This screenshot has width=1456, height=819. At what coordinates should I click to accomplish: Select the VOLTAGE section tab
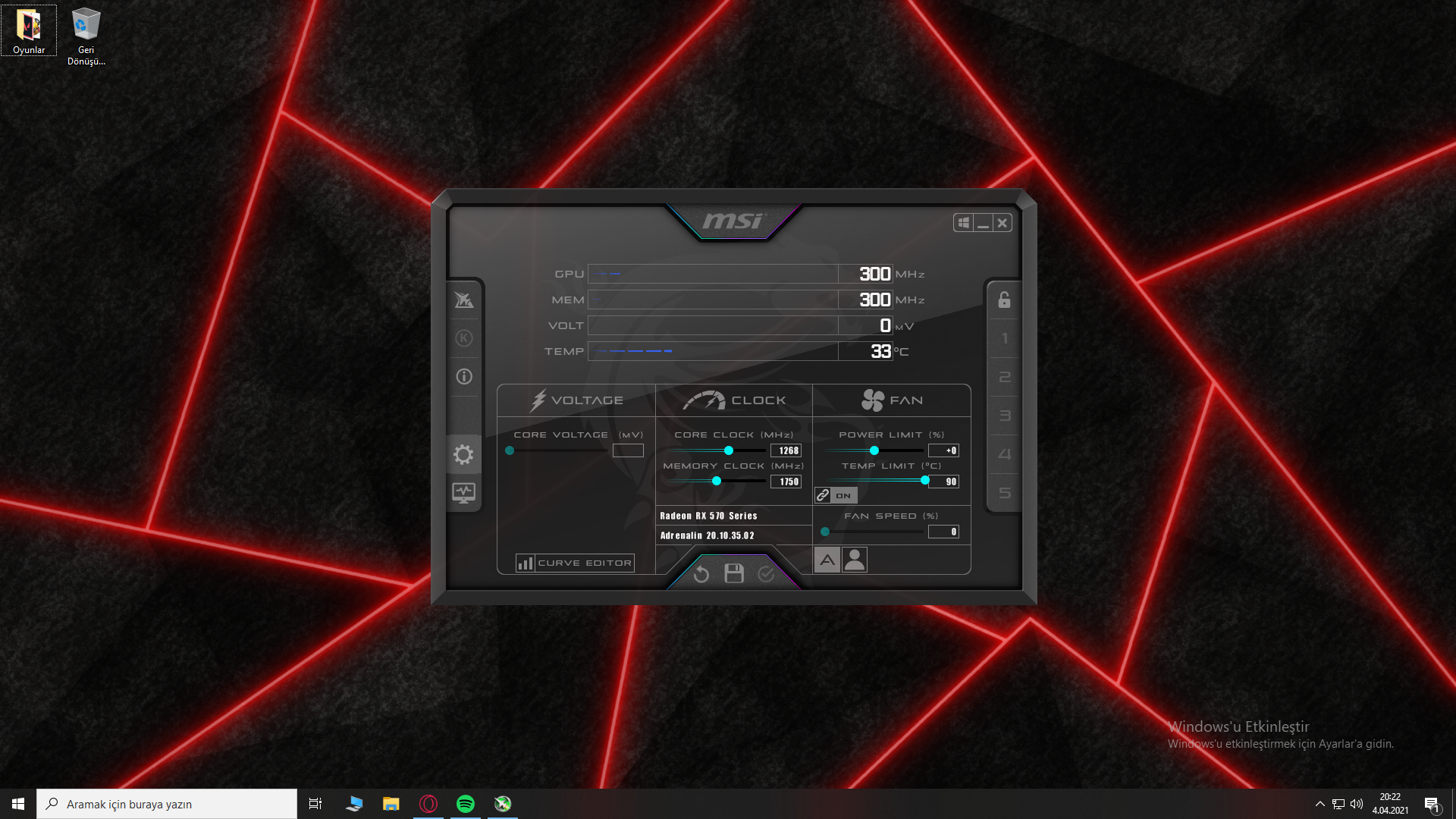click(576, 400)
